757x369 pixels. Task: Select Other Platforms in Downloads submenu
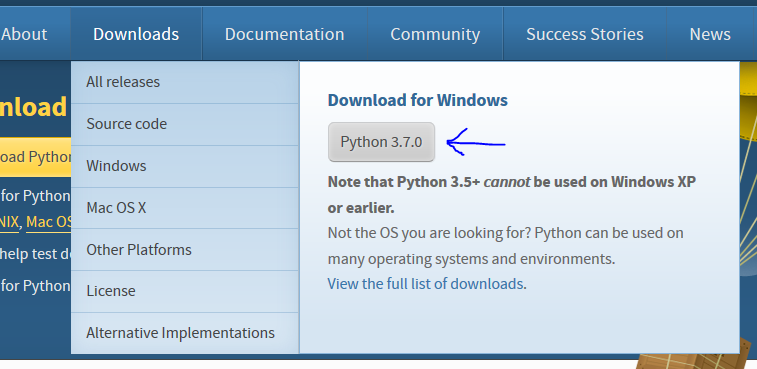pyautogui.click(x=185, y=250)
